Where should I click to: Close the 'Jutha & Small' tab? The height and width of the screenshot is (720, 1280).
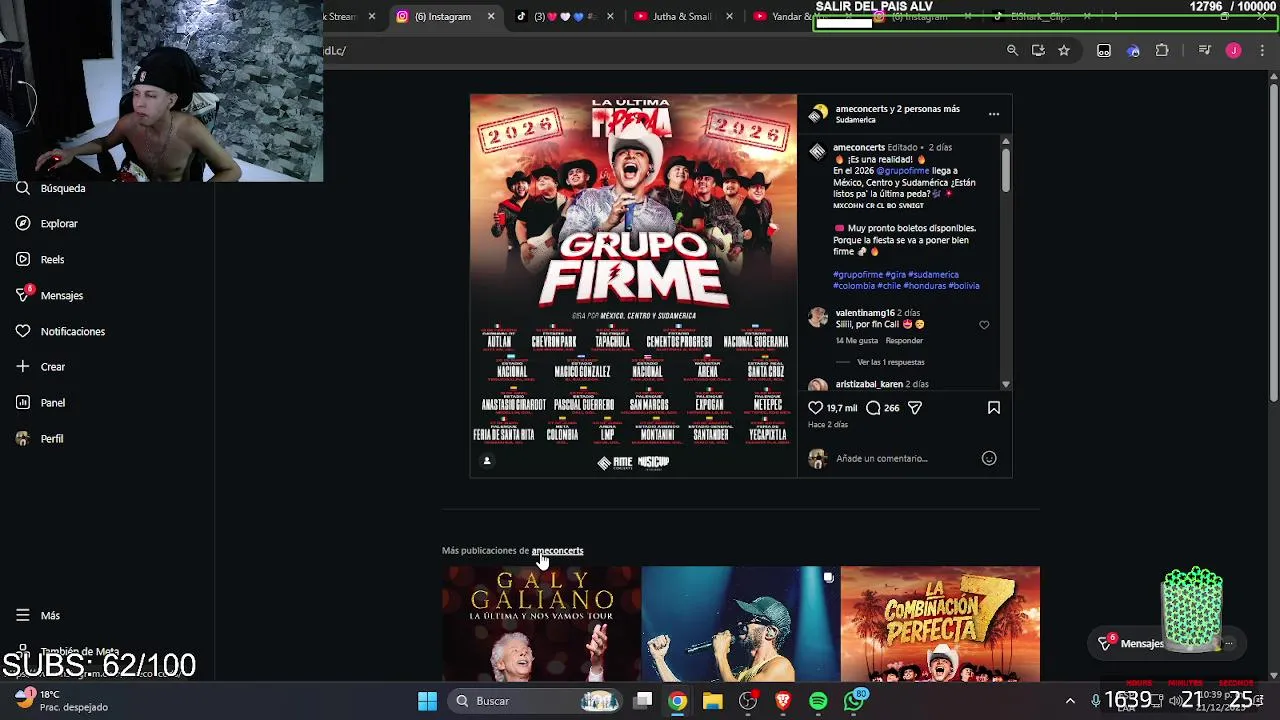729,16
